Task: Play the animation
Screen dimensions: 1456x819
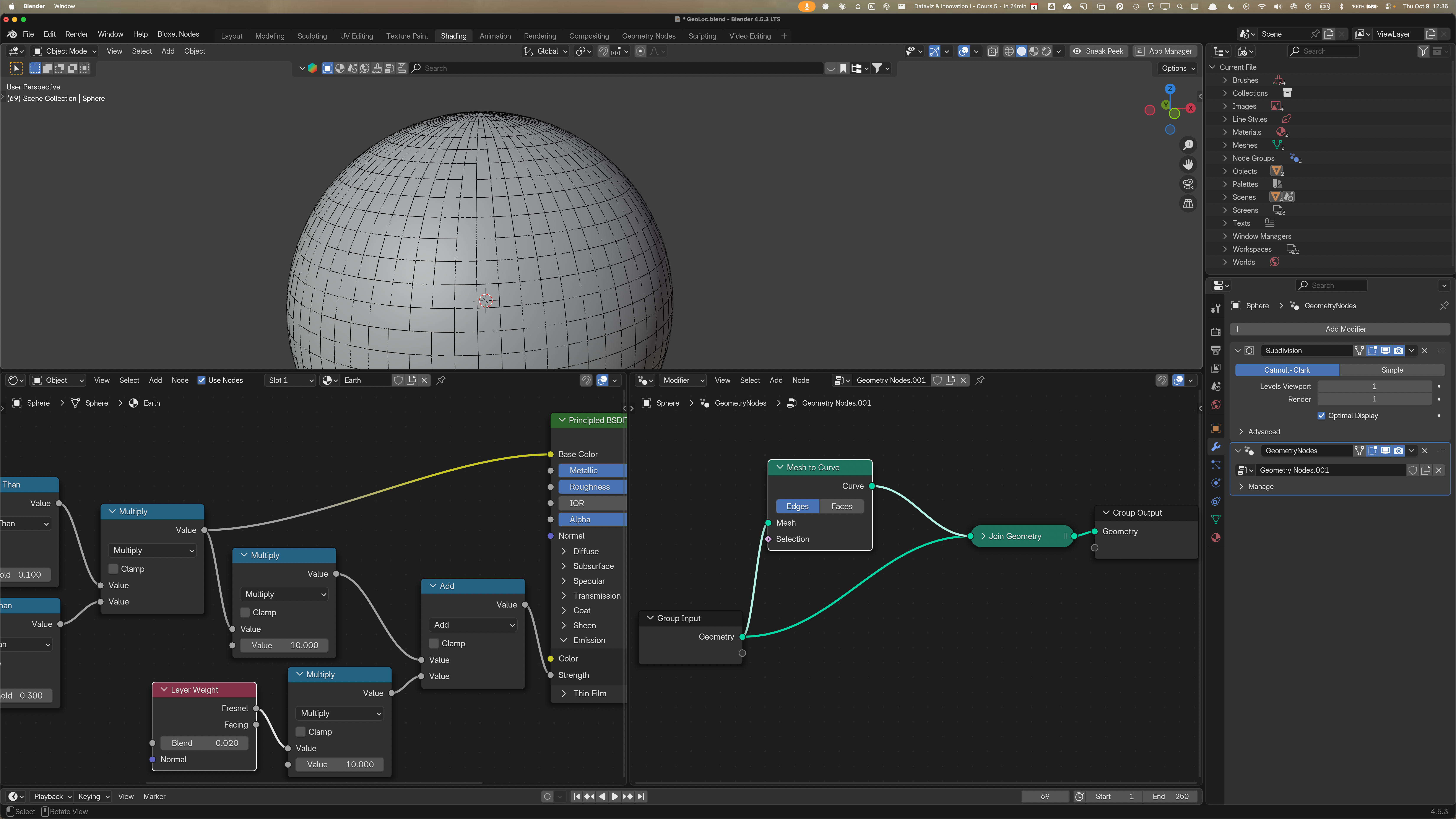Action: click(x=615, y=796)
